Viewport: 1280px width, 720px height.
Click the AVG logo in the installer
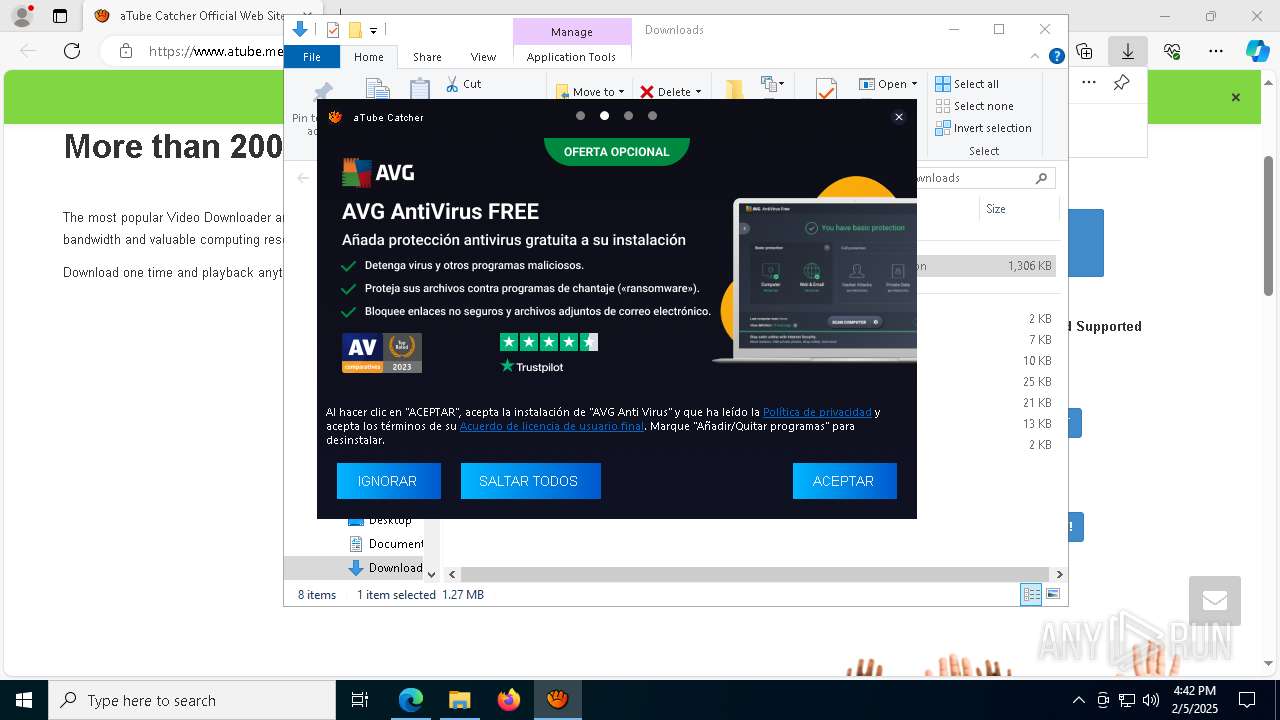(x=378, y=173)
